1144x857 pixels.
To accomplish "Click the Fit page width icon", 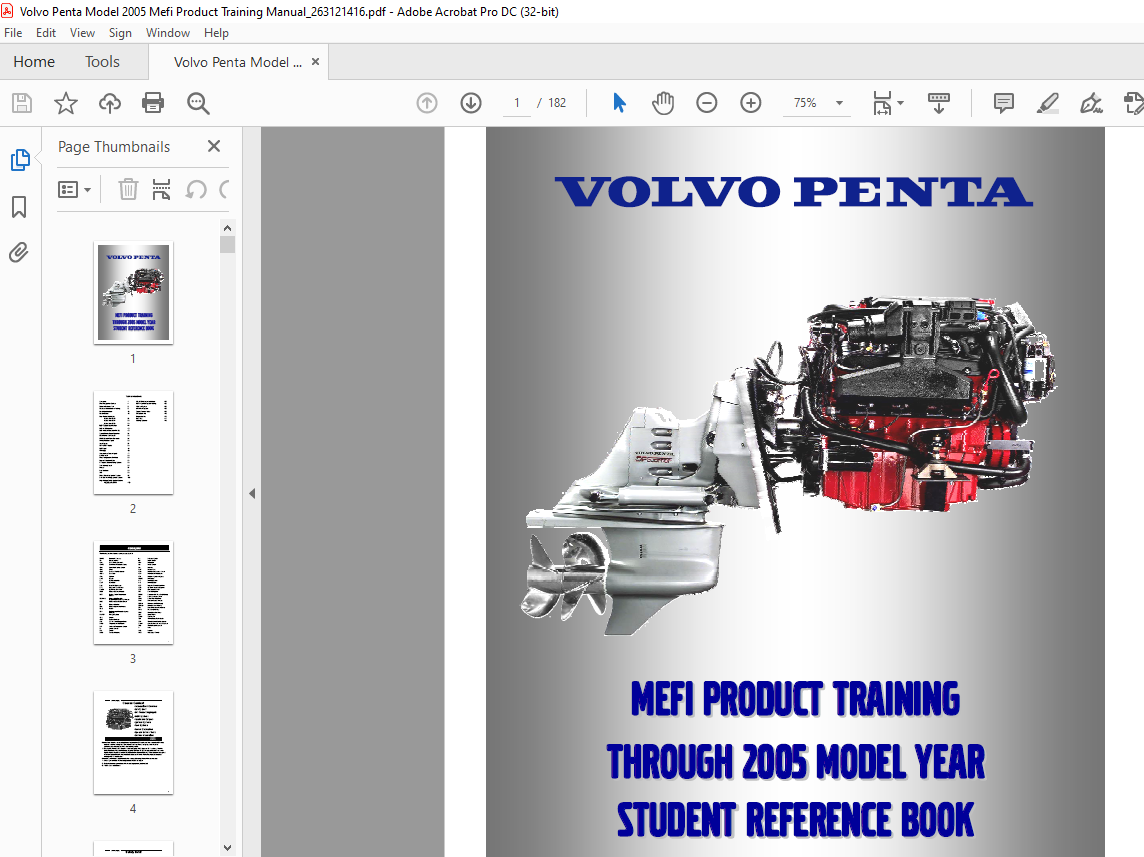I will click(882, 103).
